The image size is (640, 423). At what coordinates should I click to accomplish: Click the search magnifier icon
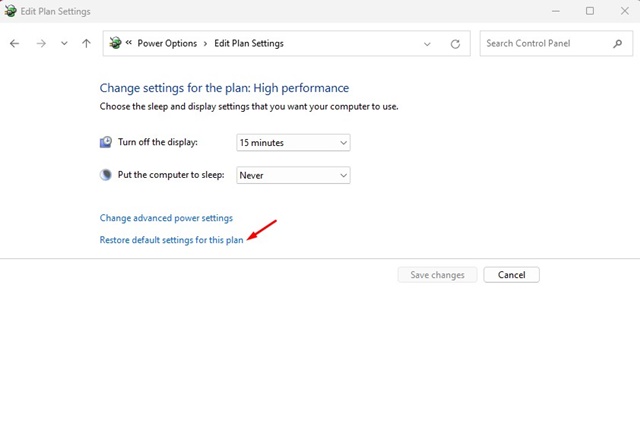pyautogui.click(x=618, y=43)
